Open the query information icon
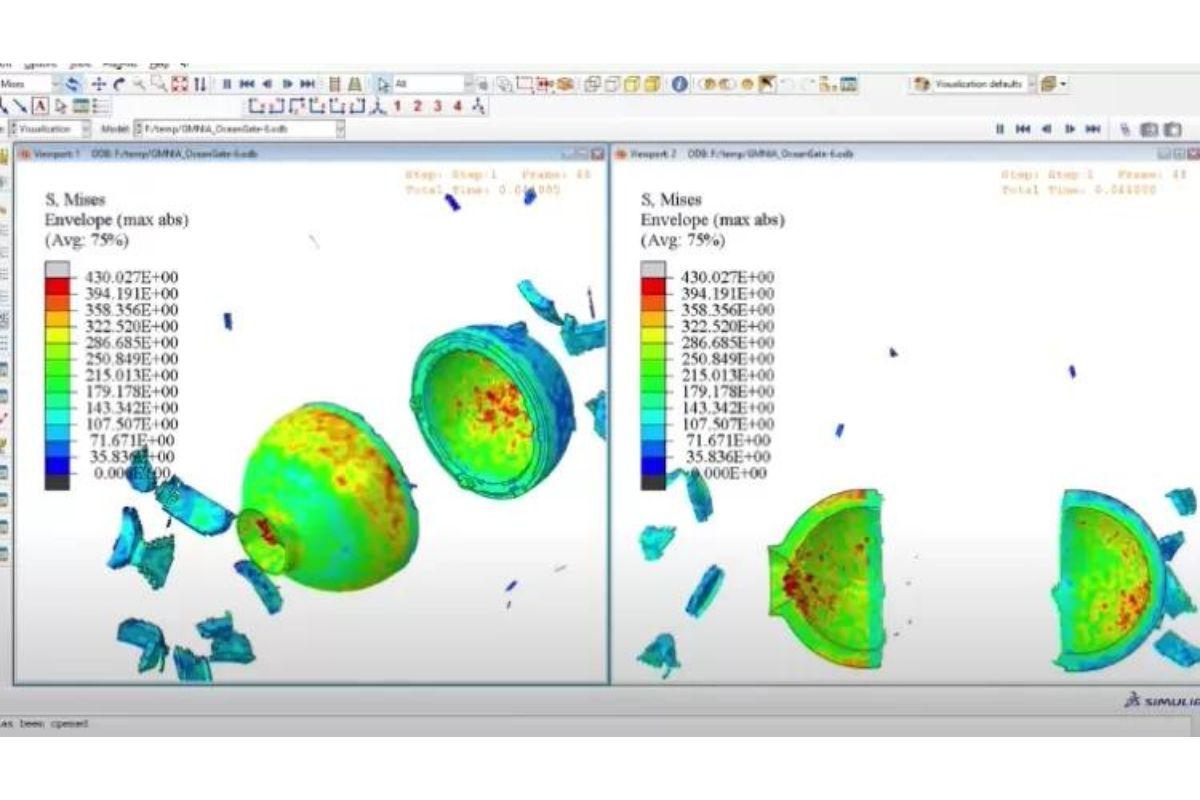 coord(679,85)
